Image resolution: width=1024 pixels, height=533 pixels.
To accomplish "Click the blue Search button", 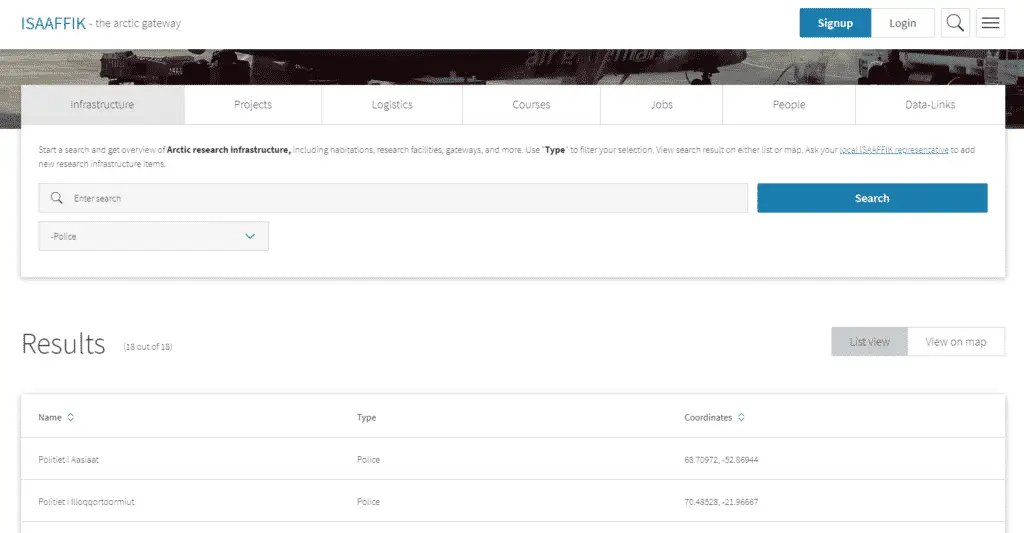I will [872, 198].
